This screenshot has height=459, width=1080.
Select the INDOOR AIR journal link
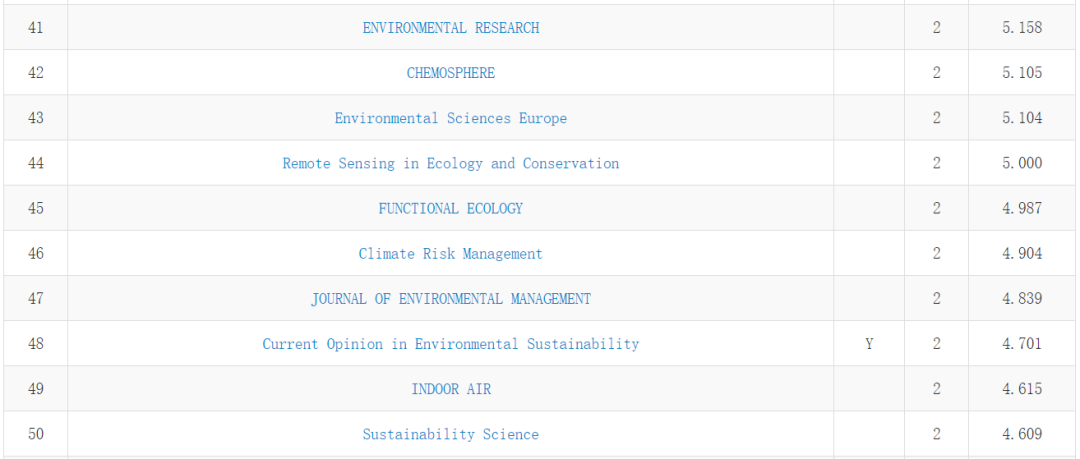click(450, 389)
